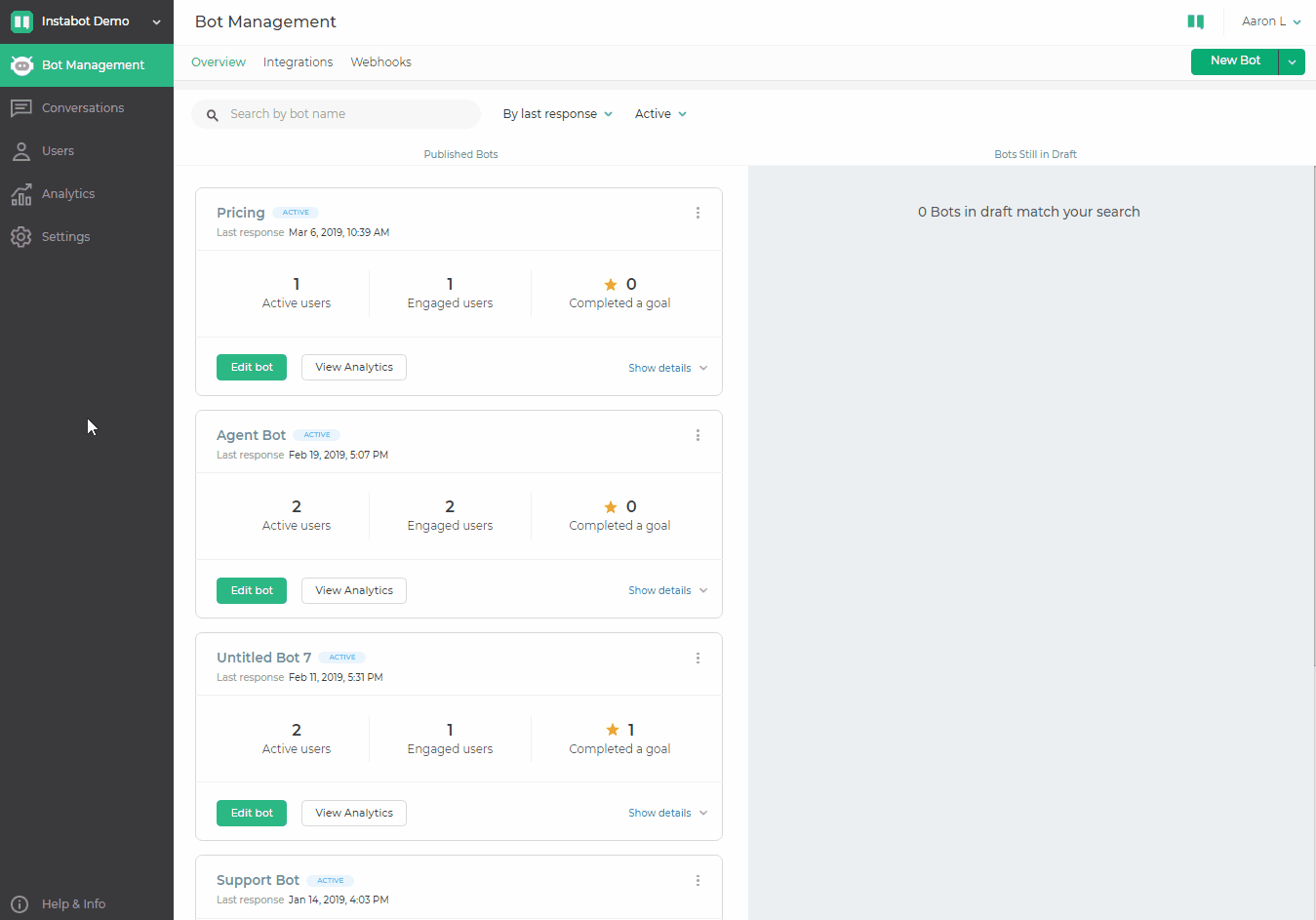Click the ACTIVE badge on Untitled Bot 7

(x=342, y=658)
